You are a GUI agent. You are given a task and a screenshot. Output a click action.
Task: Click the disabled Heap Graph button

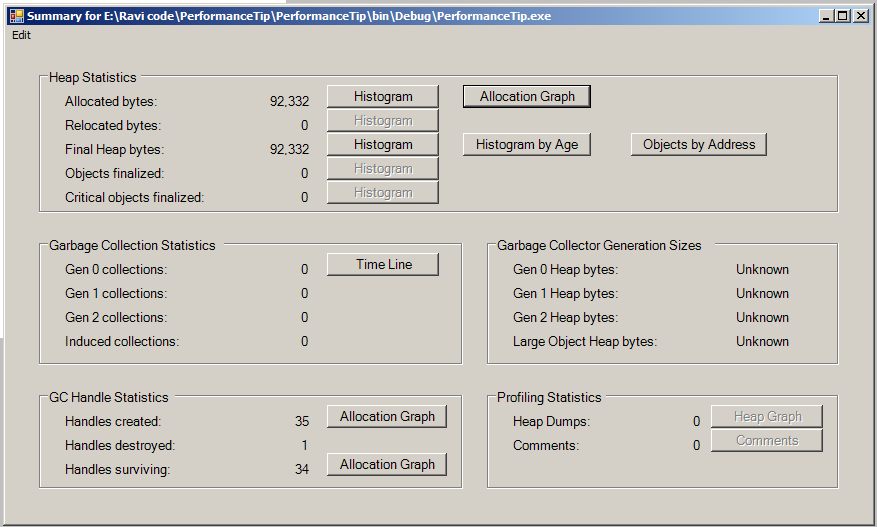tap(767, 416)
